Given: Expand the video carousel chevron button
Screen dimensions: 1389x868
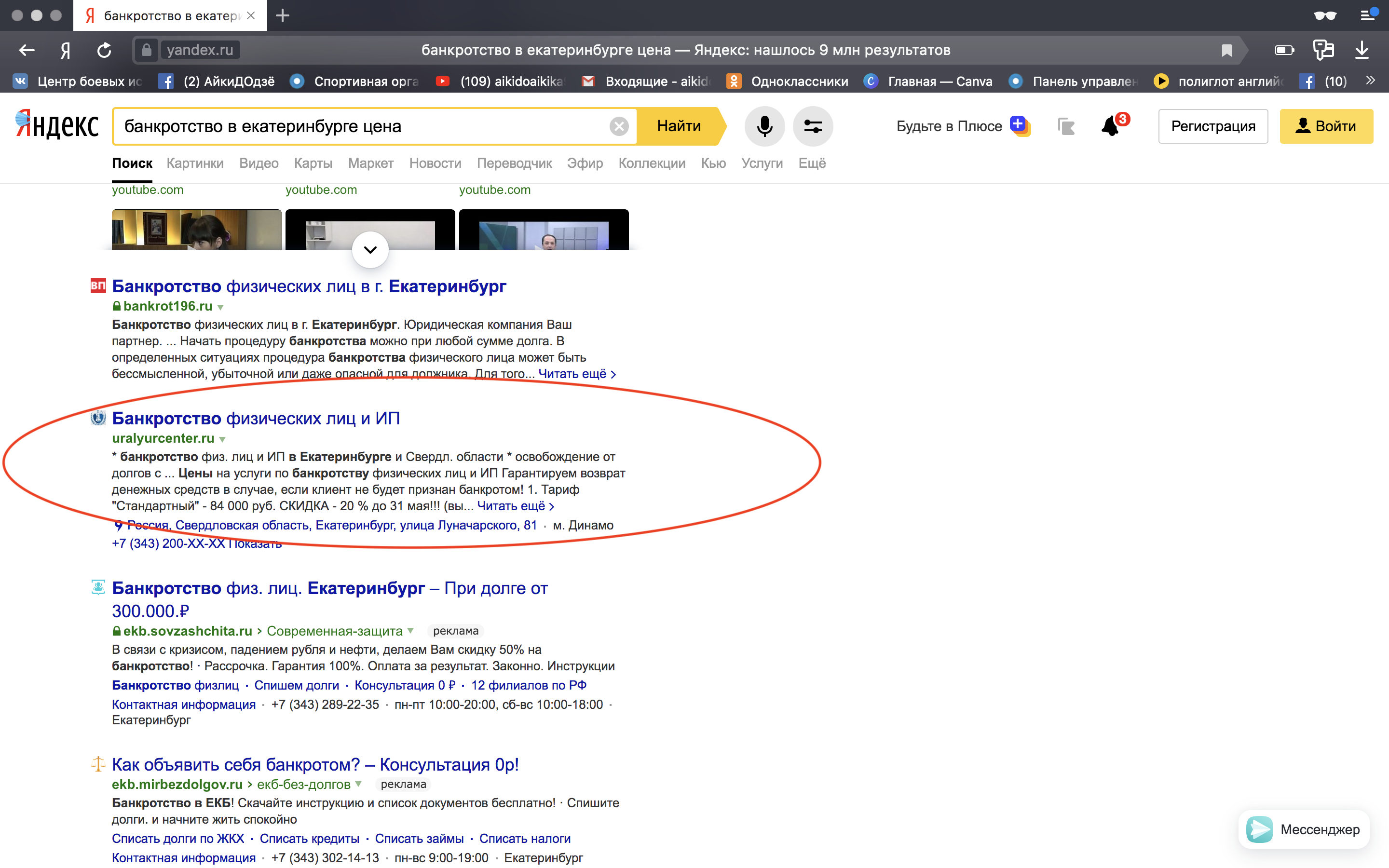Looking at the screenshot, I should [x=370, y=250].
